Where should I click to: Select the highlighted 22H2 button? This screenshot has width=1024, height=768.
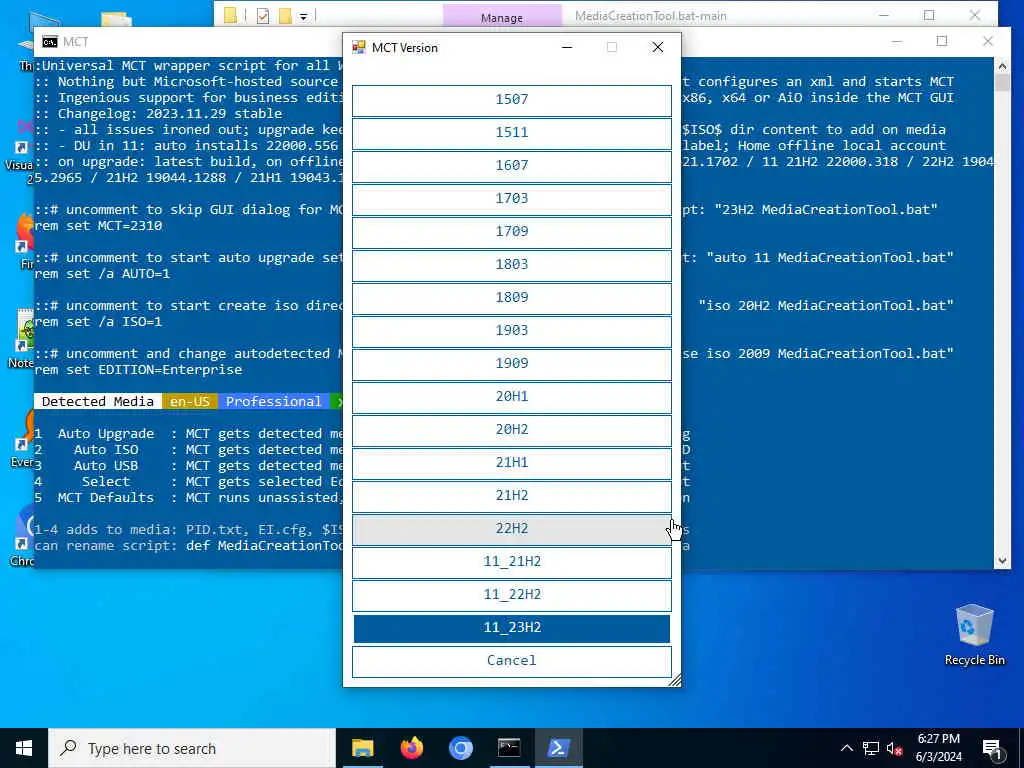click(511, 529)
